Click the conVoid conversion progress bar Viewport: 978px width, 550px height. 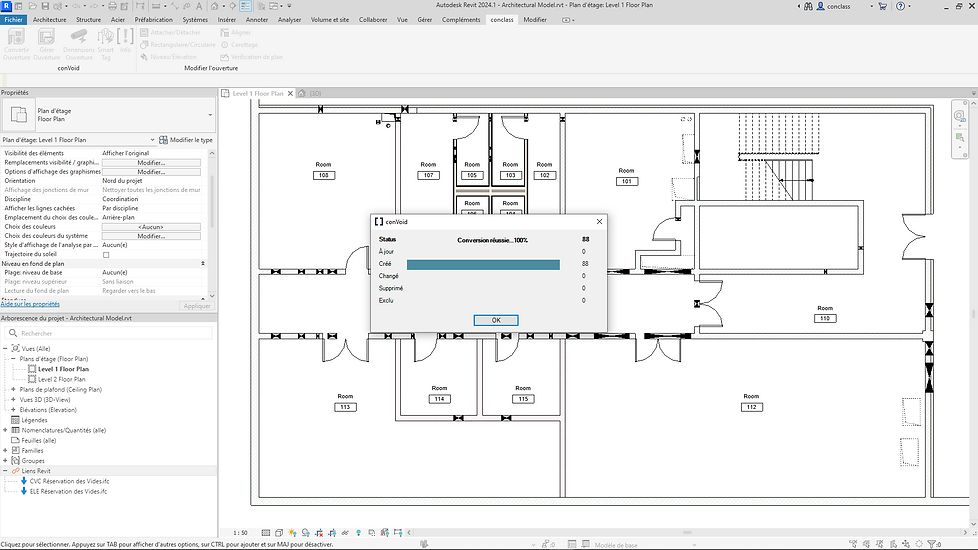(x=483, y=264)
